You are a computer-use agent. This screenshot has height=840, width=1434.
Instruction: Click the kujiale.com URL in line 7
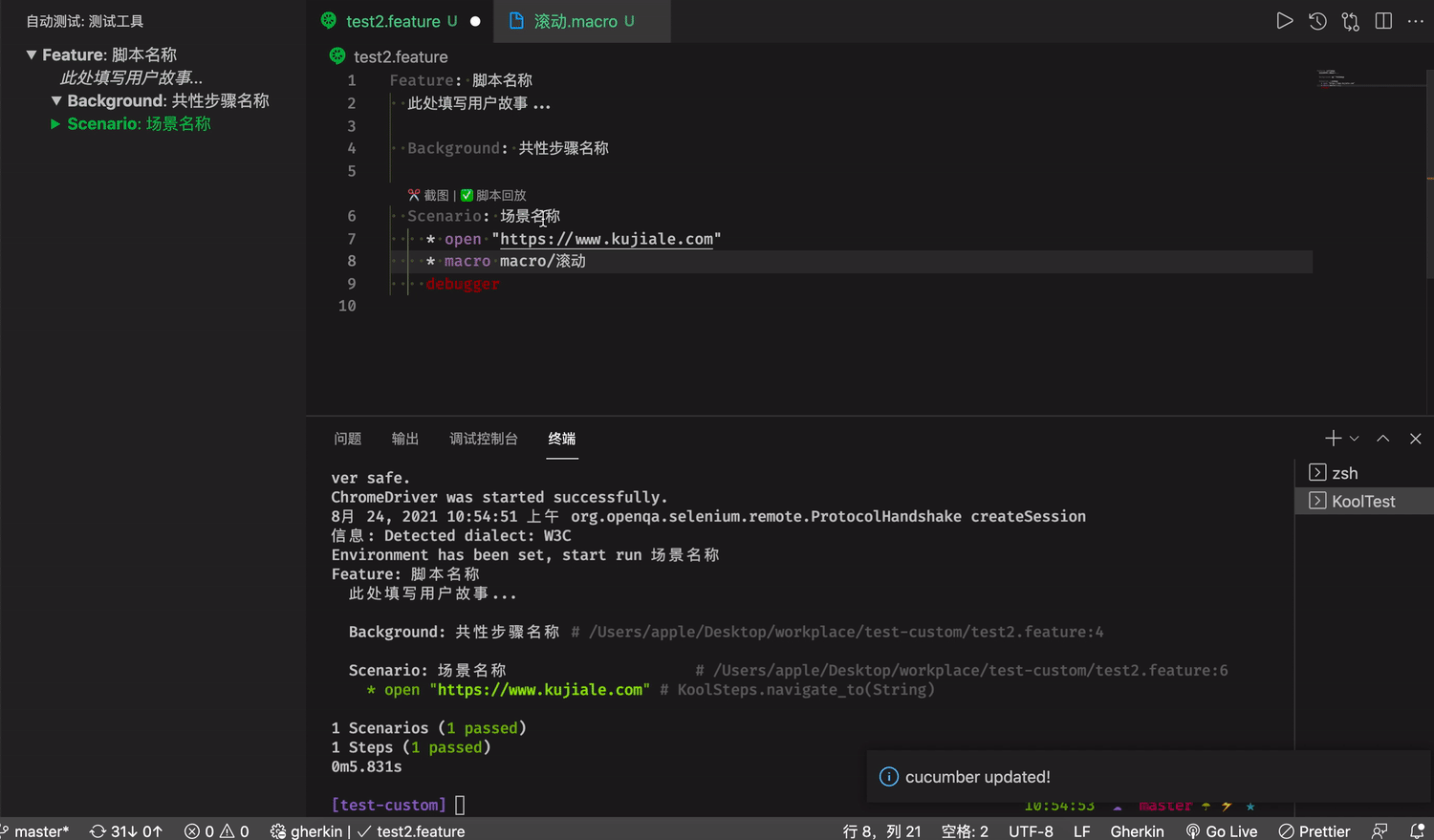pyautogui.click(x=606, y=239)
